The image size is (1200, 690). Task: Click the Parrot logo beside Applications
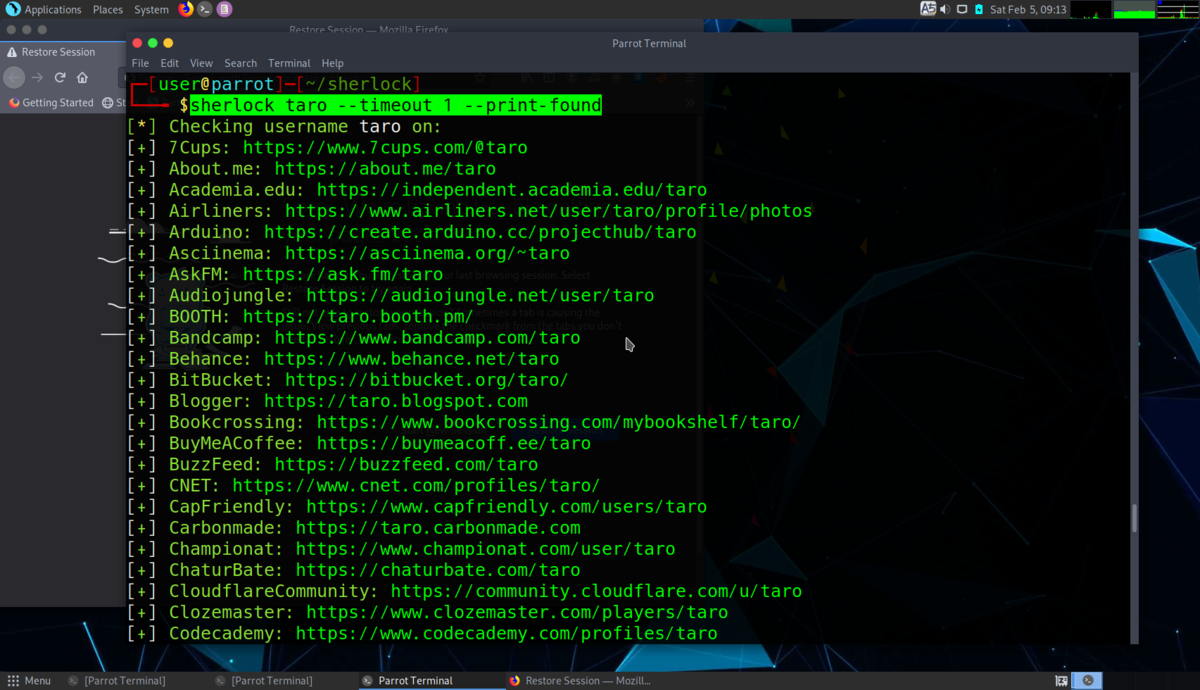[x=13, y=9]
